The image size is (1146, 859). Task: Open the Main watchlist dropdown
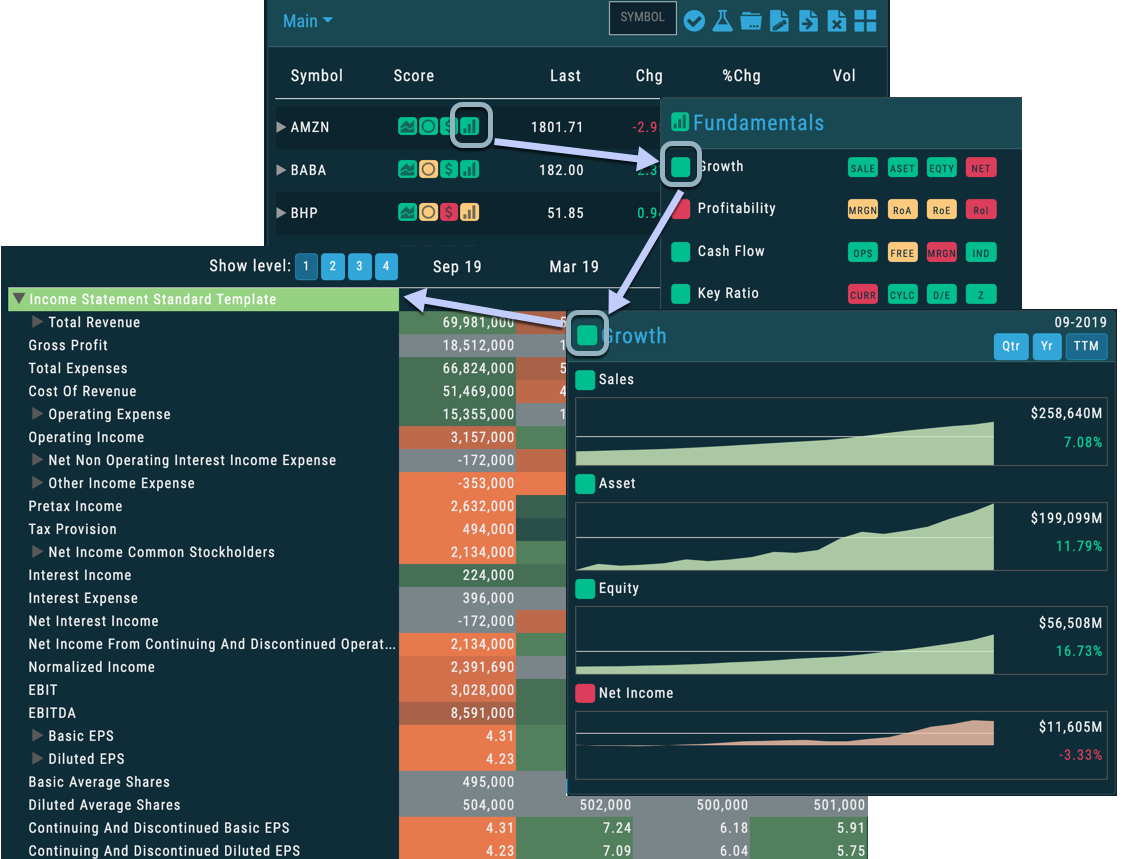coord(307,21)
